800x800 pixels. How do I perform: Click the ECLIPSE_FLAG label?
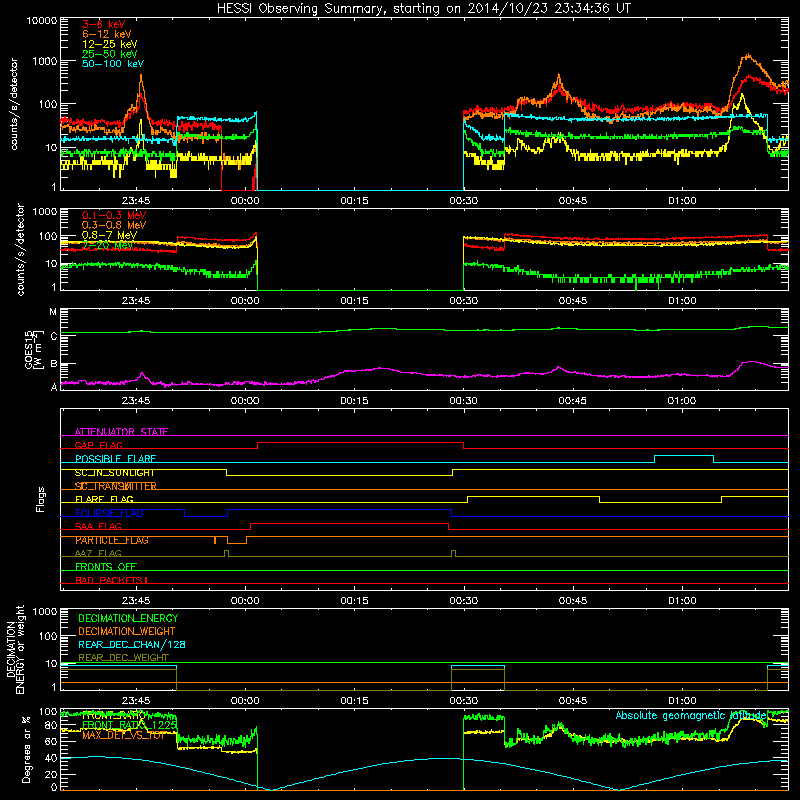point(109,513)
